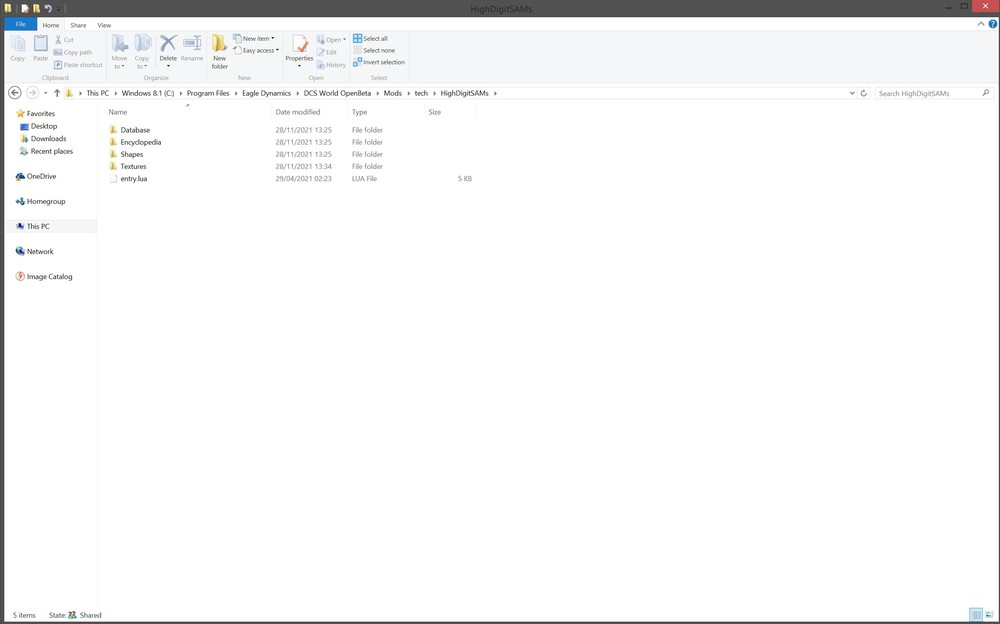The width and height of the screenshot is (1000, 624).
Task: Sort by the Name column header
Action: pyautogui.click(x=118, y=112)
